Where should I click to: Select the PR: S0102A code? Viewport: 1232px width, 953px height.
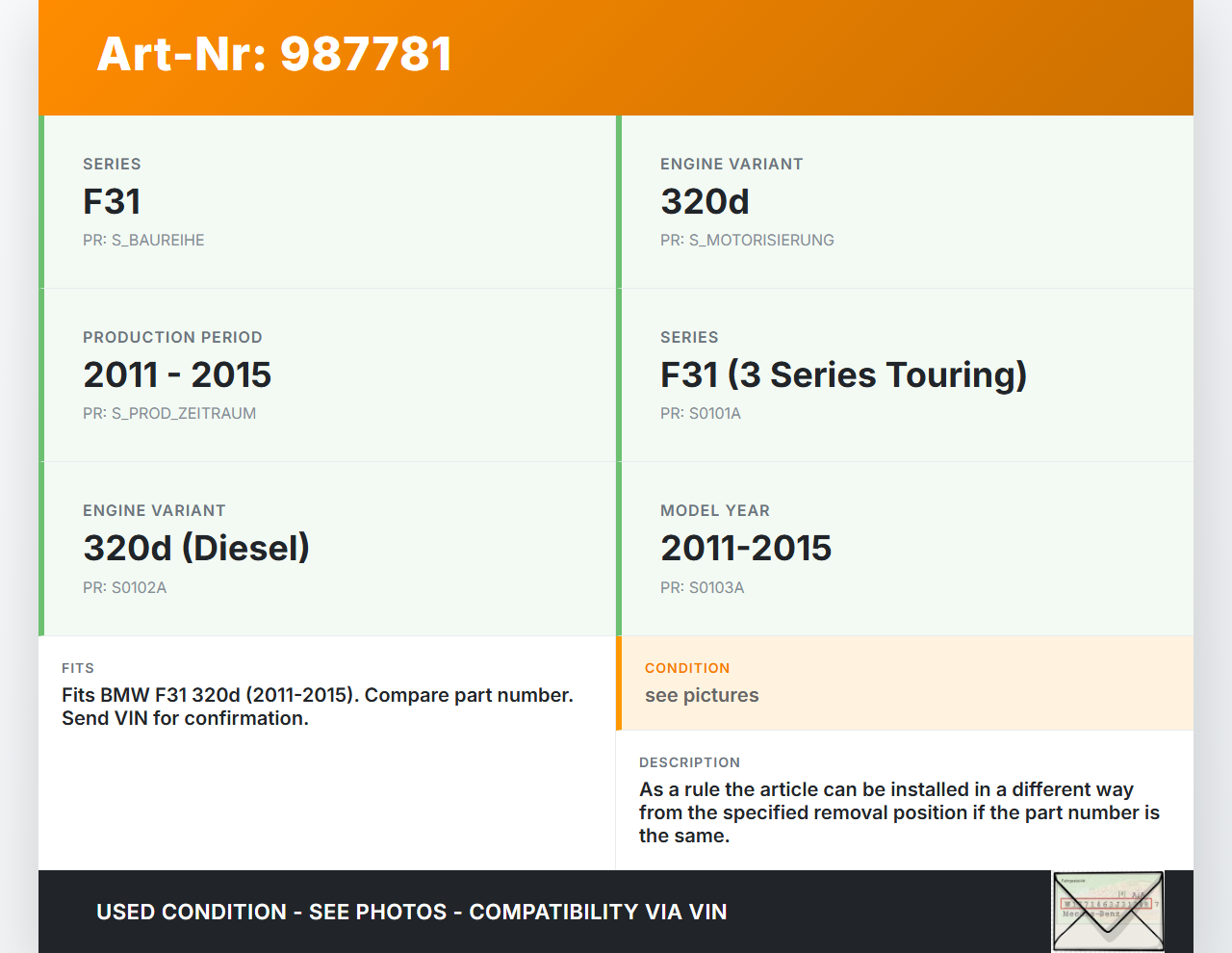click(x=125, y=588)
